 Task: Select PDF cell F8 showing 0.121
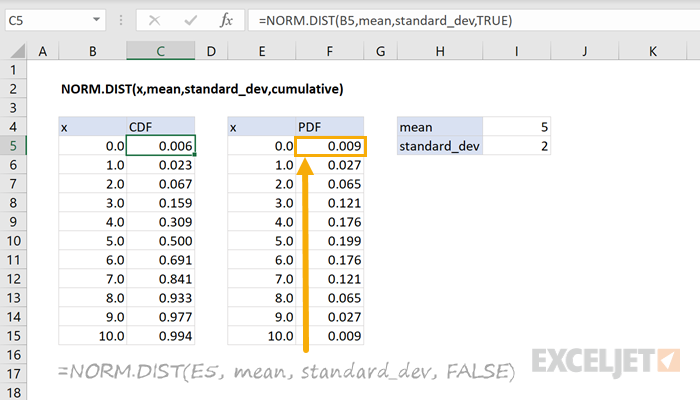[x=329, y=203]
